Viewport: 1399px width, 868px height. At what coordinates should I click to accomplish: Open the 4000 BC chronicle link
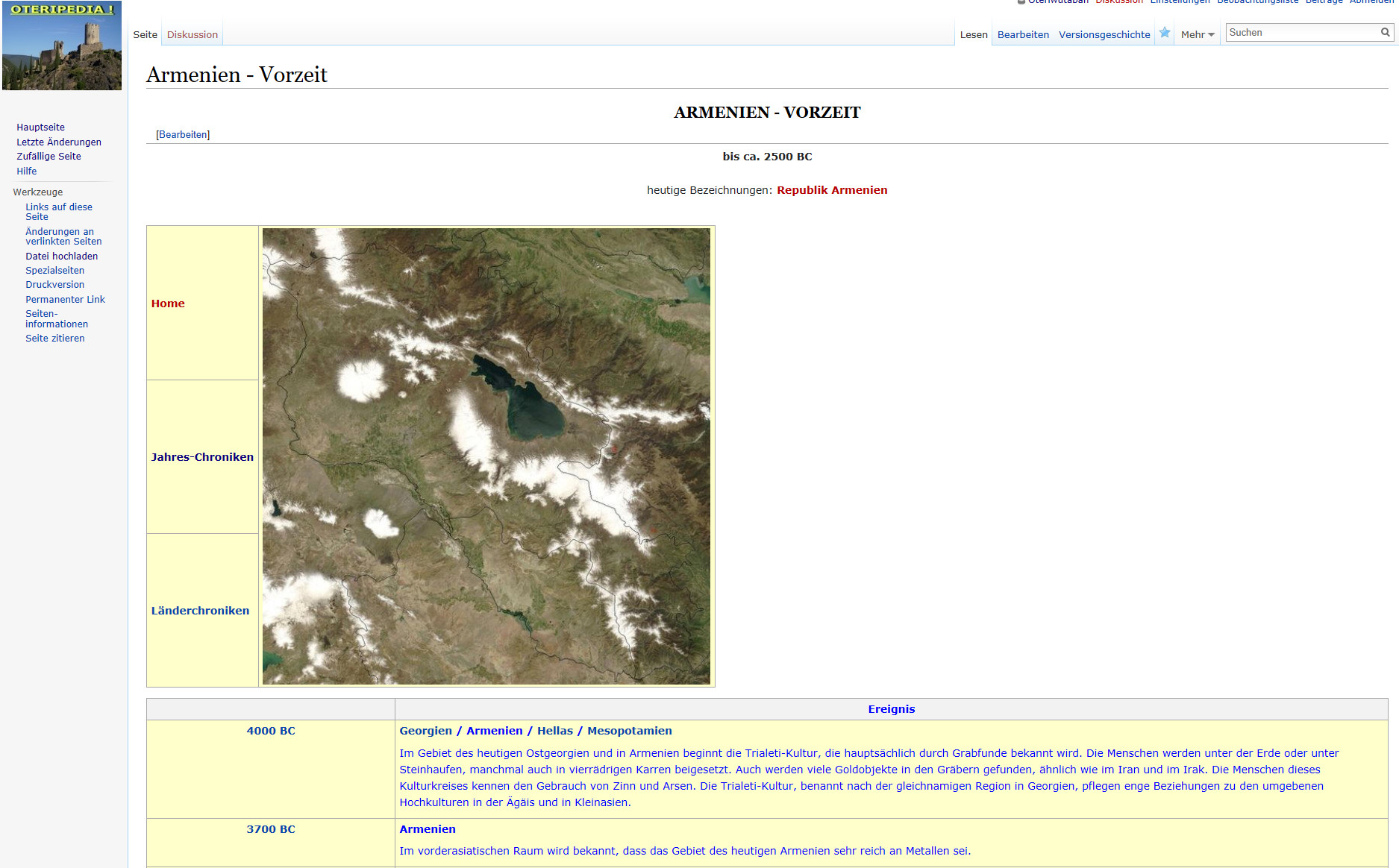pyautogui.click(x=271, y=731)
